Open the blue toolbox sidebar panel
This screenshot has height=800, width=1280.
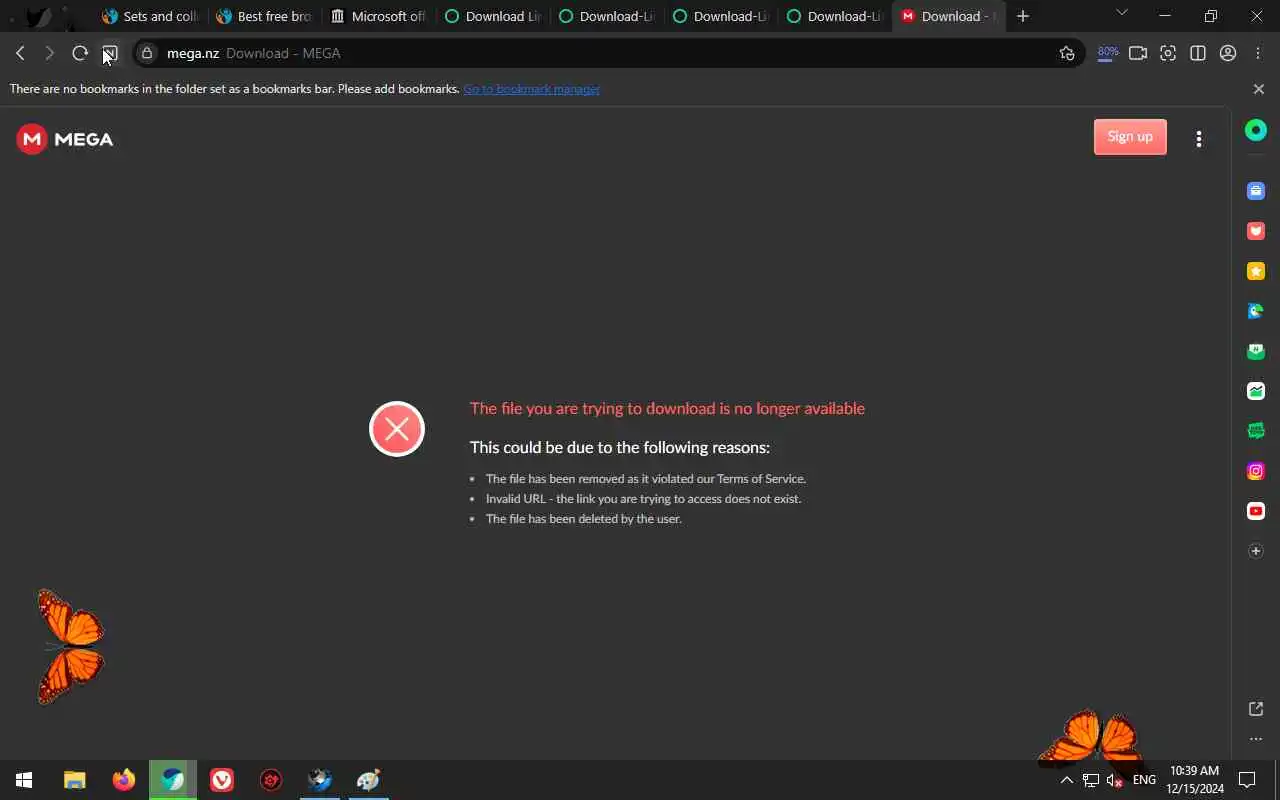[x=1256, y=191]
